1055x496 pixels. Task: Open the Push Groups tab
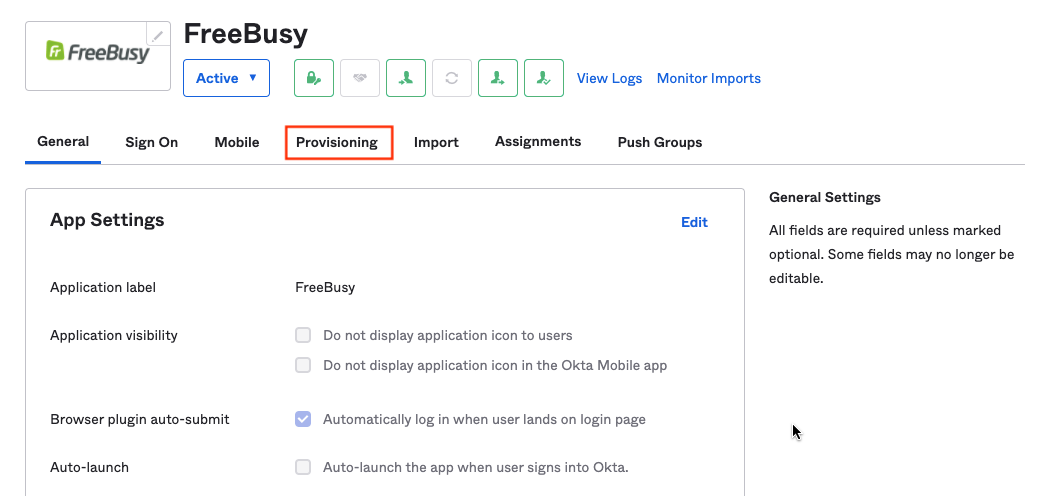coord(660,142)
